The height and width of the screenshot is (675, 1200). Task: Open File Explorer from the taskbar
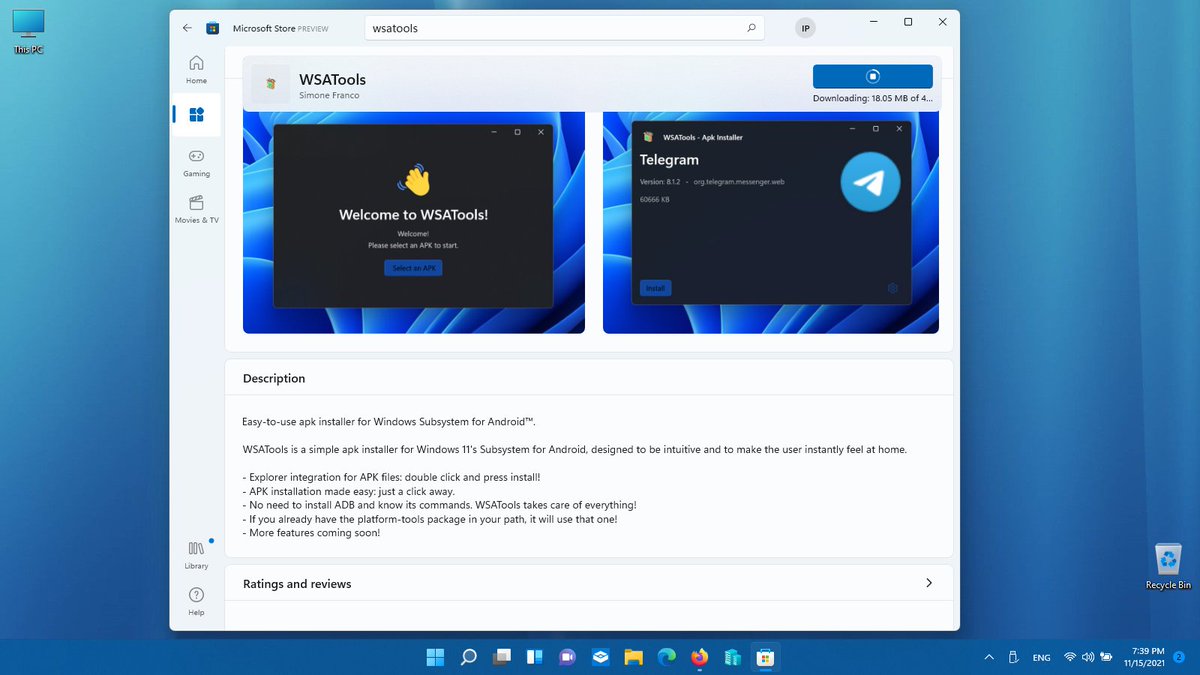coord(633,657)
